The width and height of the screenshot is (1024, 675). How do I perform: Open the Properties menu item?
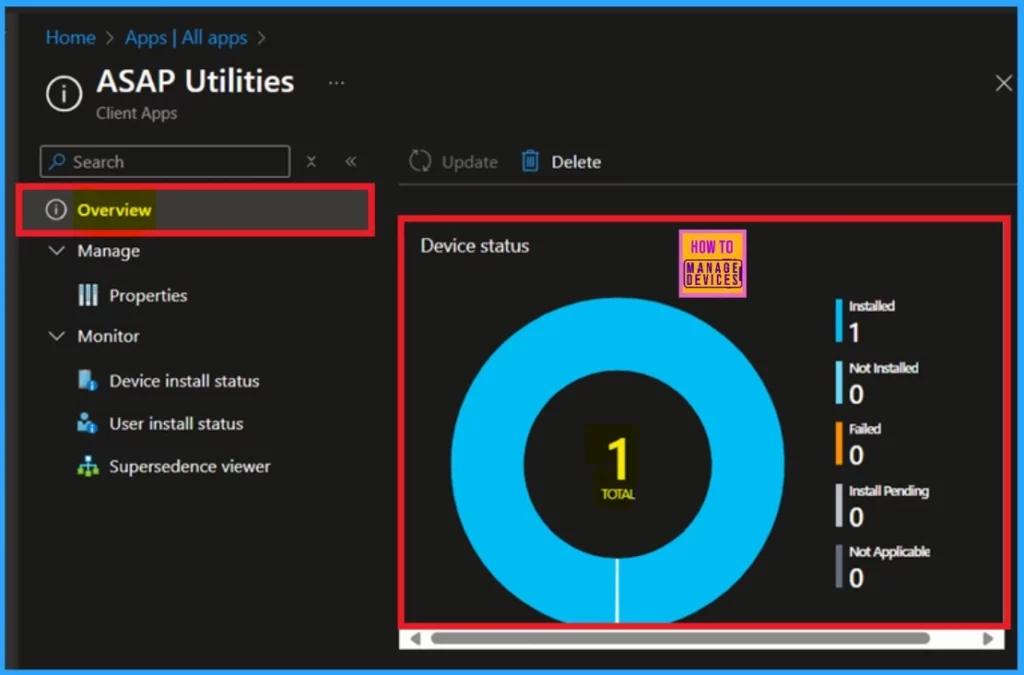(148, 296)
